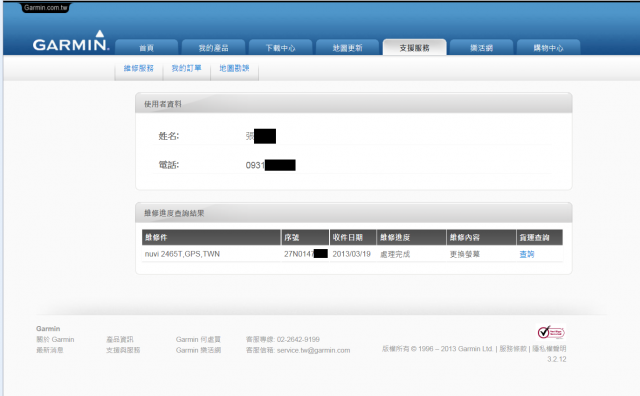Select the 處理完成 status cell
This screenshot has height=396, width=640.
[395, 254]
